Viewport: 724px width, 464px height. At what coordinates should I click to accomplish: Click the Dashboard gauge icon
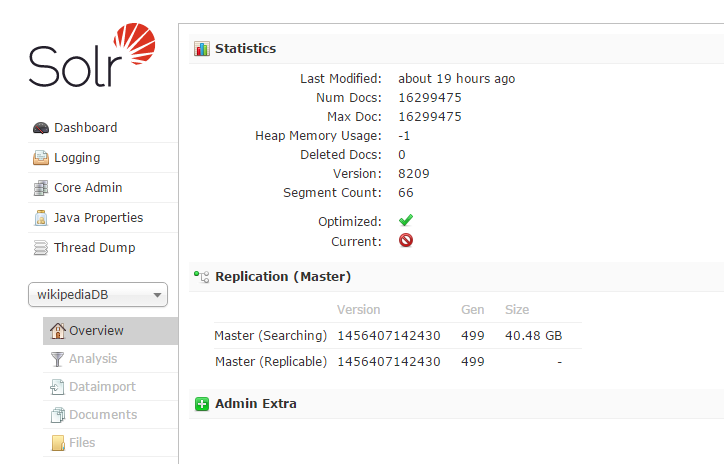click(x=41, y=128)
